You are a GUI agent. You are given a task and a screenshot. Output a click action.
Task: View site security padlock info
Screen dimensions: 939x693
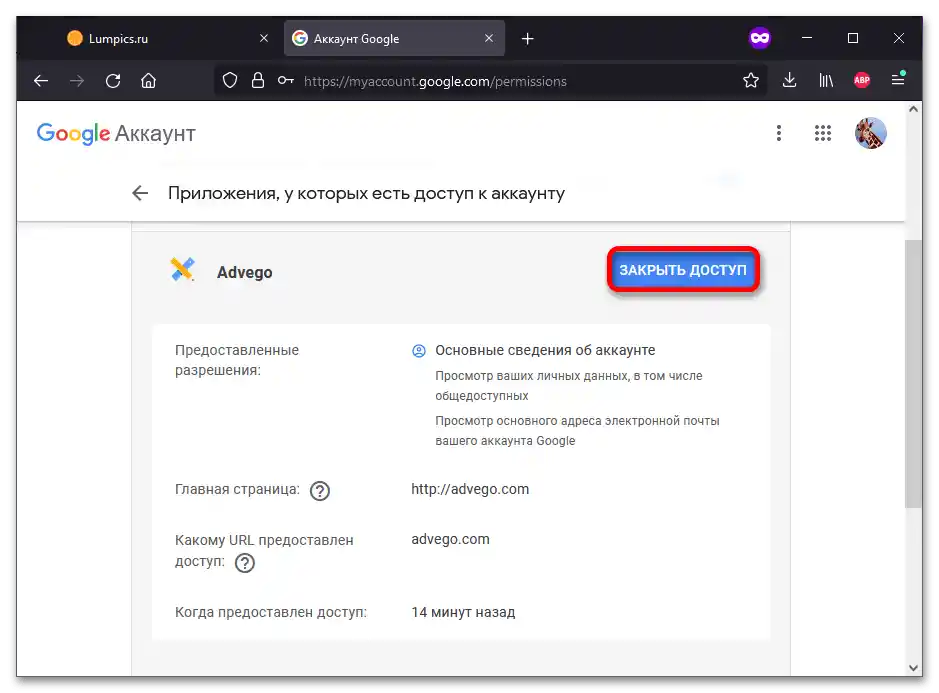(258, 80)
